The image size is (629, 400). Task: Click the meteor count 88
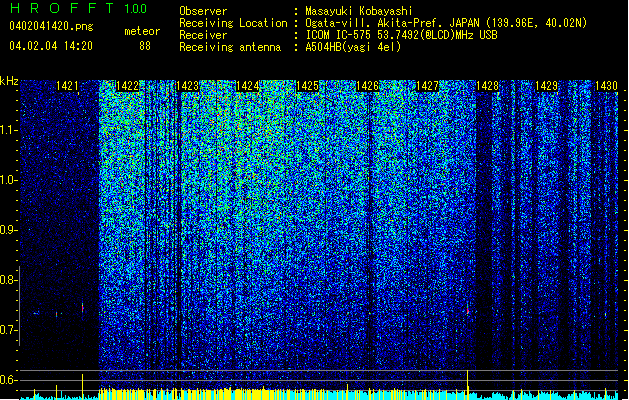pyautogui.click(x=145, y=46)
